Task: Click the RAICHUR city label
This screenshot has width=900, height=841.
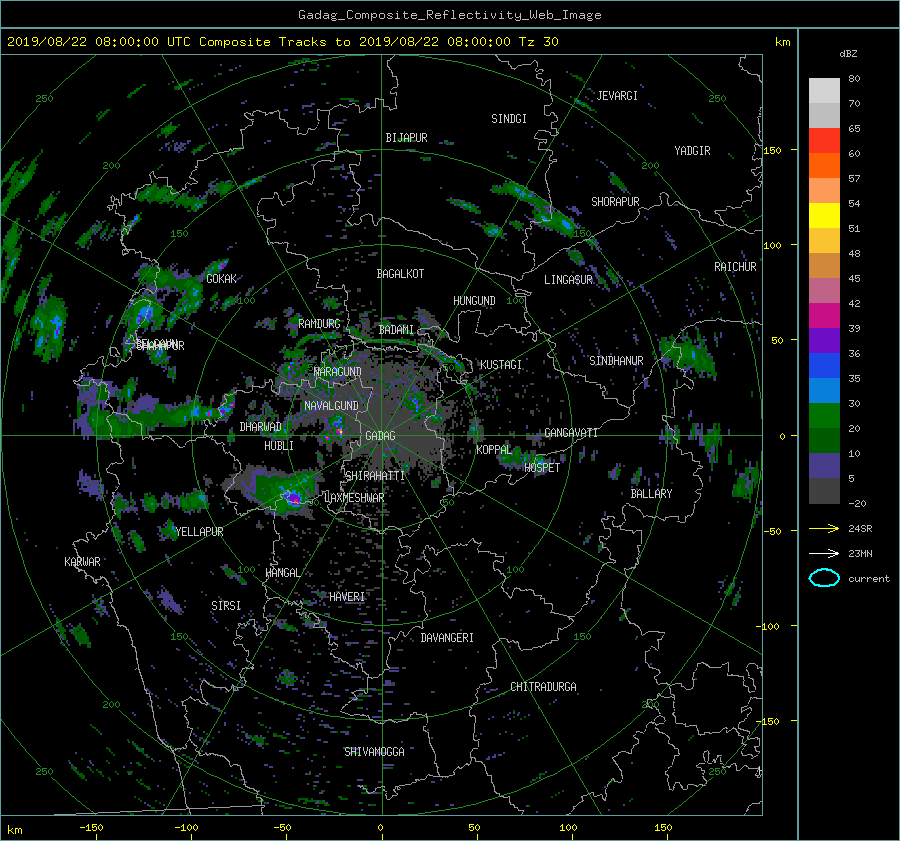Action: coord(735,267)
